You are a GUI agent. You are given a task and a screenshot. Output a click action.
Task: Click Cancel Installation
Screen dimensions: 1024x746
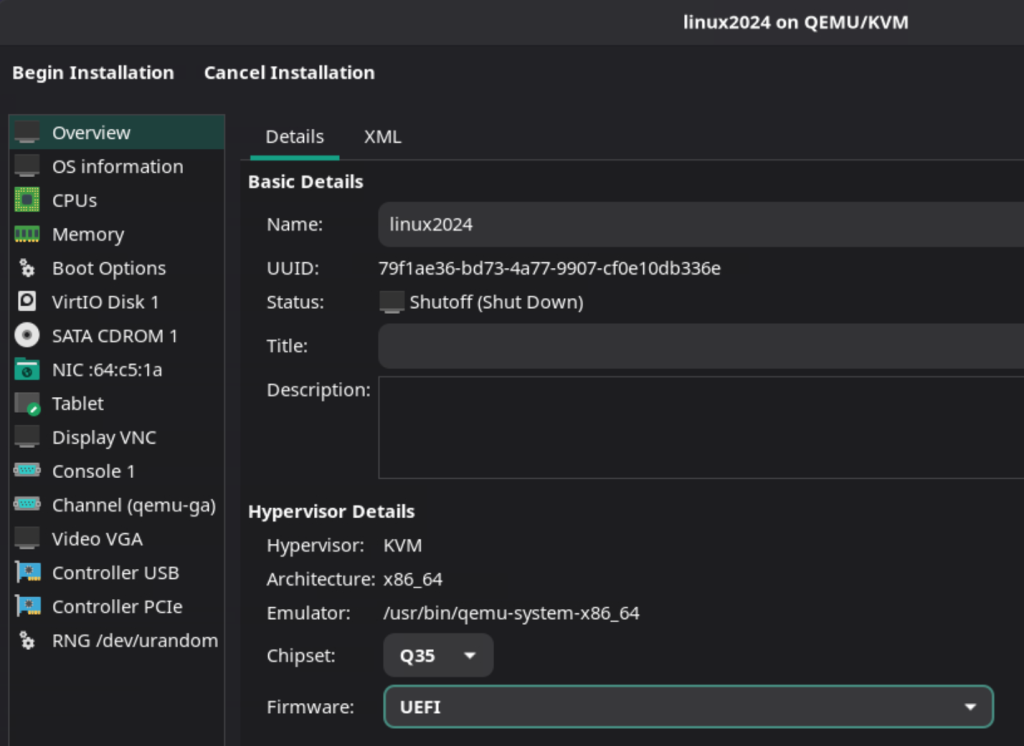(289, 73)
